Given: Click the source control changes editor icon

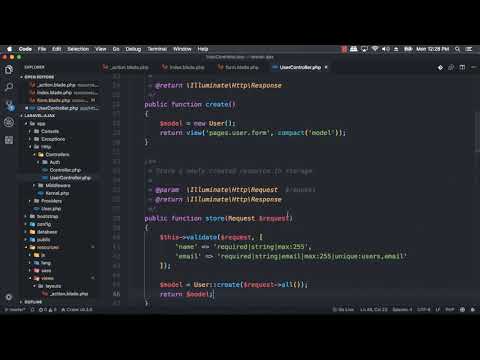Looking at the screenshot, I should coord(440,68).
